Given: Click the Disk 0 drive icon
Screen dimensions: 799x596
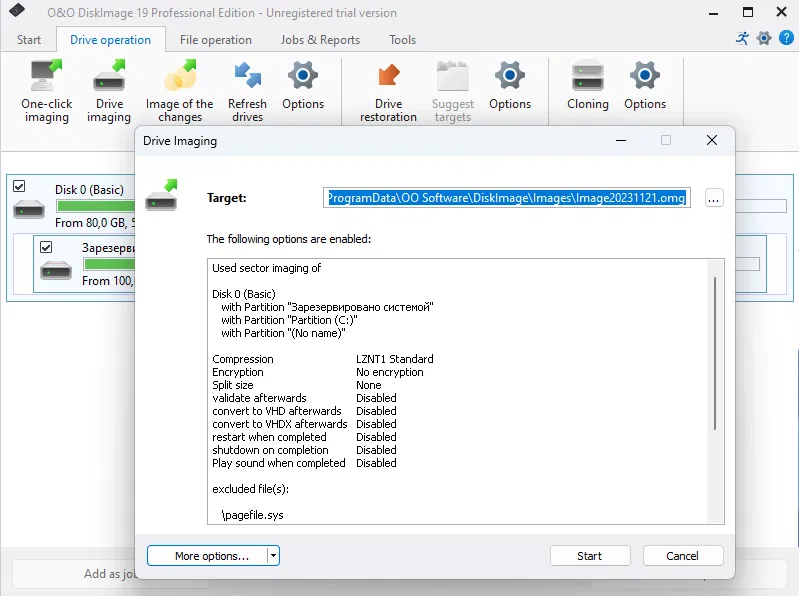Looking at the screenshot, I should 29,209.
